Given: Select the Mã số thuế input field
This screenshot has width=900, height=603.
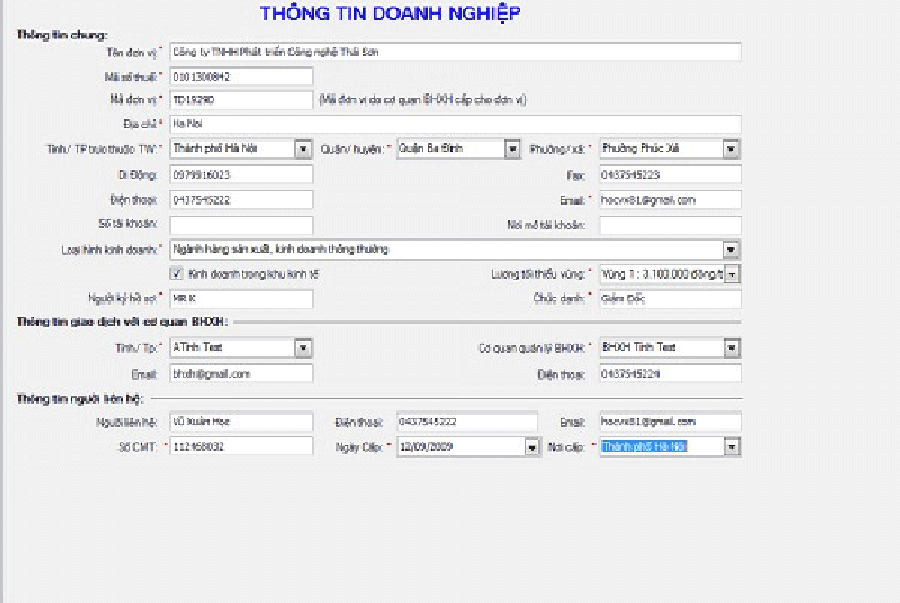Looking at the screenshot, I should point(241,76).
